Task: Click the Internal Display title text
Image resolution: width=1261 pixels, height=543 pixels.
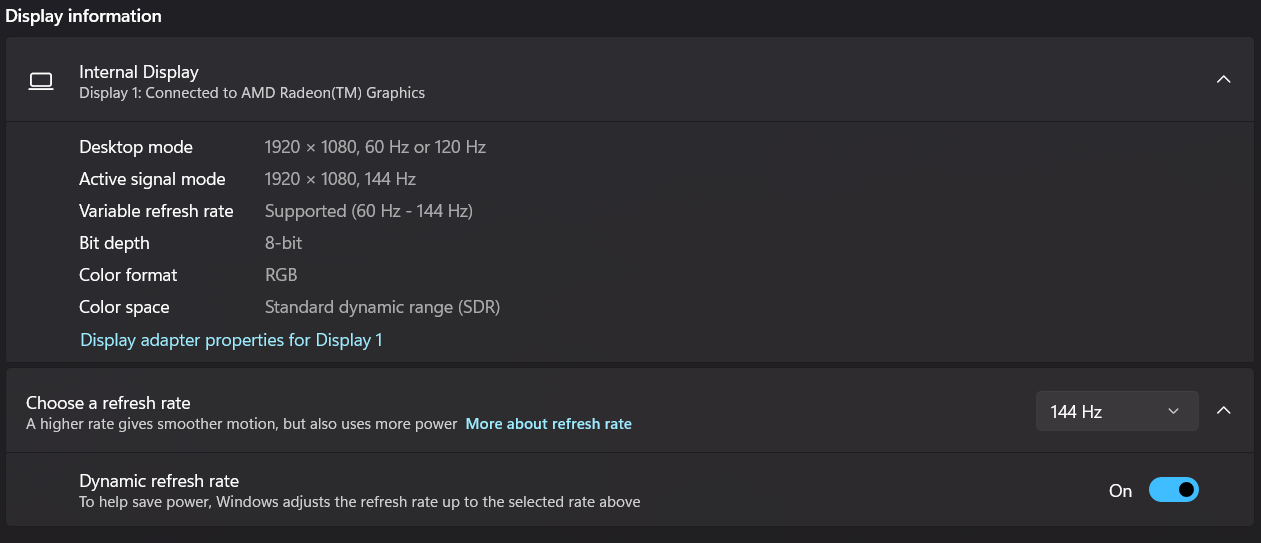Action: [x=139, y=72]
